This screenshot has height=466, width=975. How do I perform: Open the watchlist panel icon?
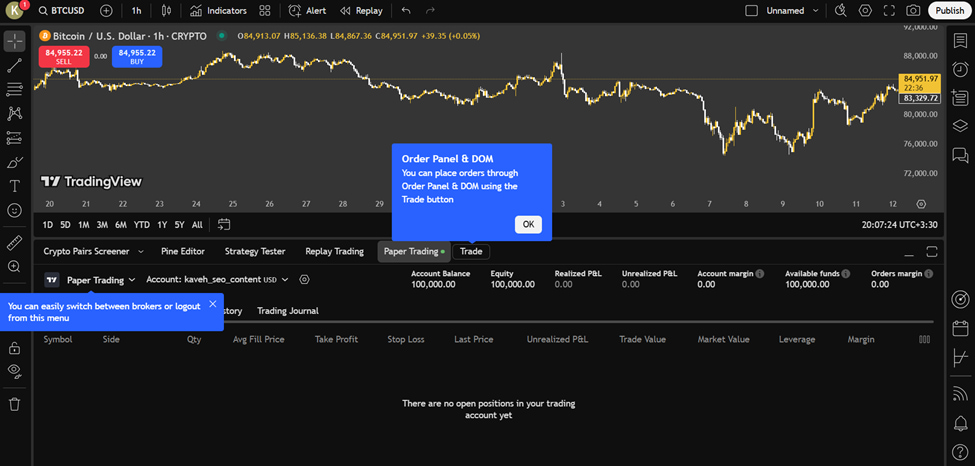(x=961, y=41)
